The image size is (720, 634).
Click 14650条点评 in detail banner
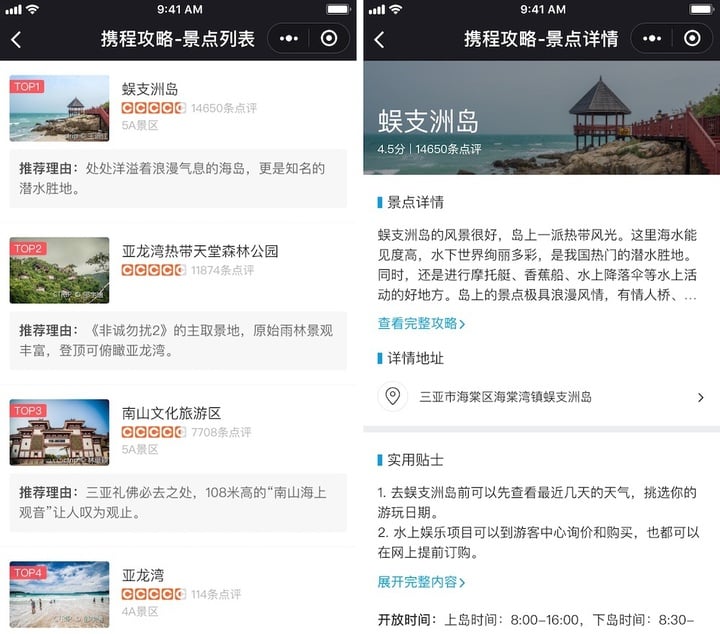tap(448, 149)
